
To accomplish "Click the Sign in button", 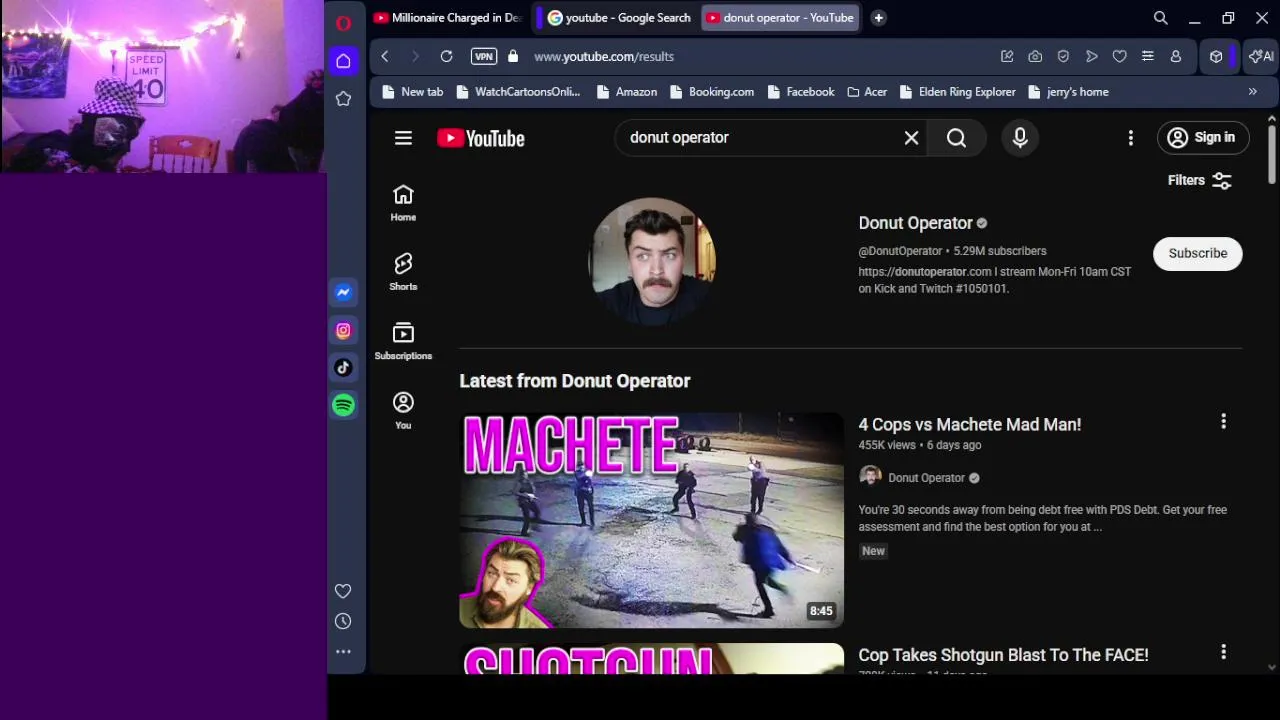I will (x=1202, y=138).
